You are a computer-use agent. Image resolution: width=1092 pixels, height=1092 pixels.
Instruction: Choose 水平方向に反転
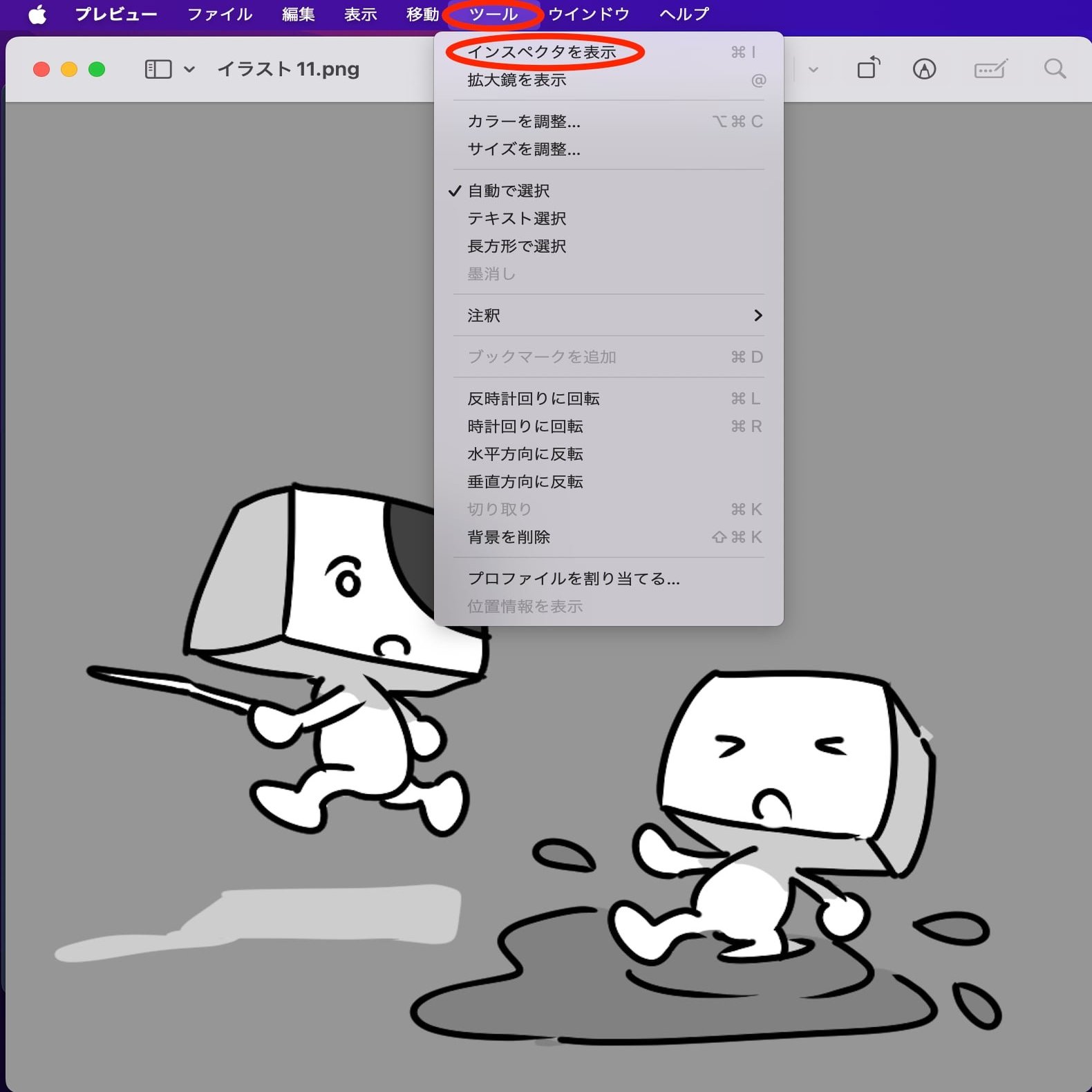coord(609,454)
